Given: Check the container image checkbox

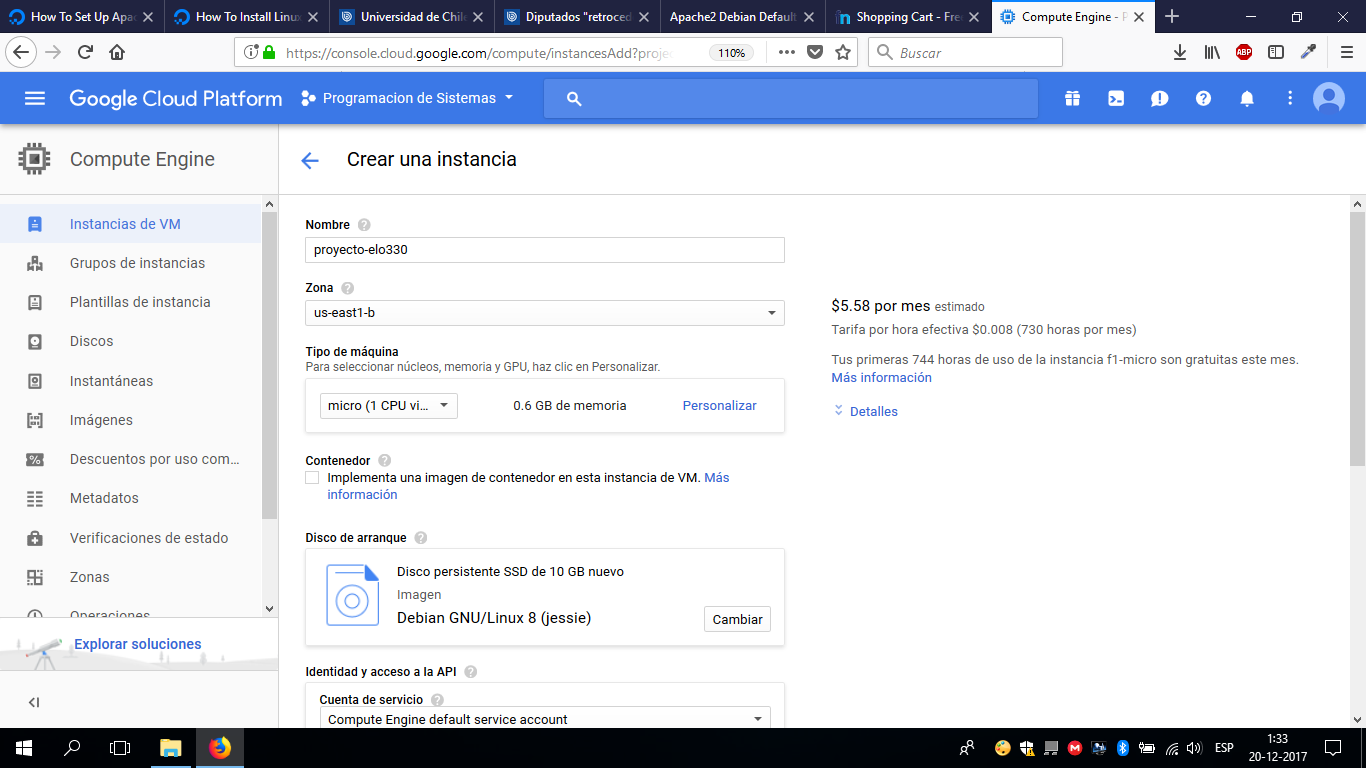Looking at the screenshot, I should (x=313, y=478).
